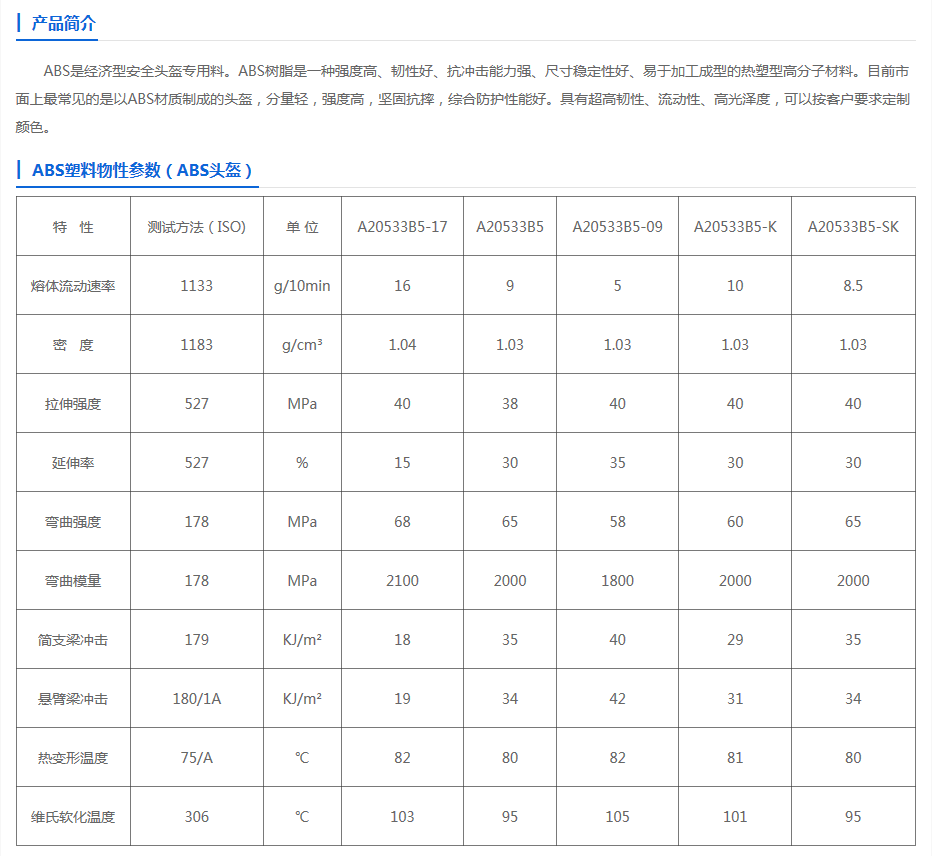Click the Izod impact value 31

tap(735, 699)
